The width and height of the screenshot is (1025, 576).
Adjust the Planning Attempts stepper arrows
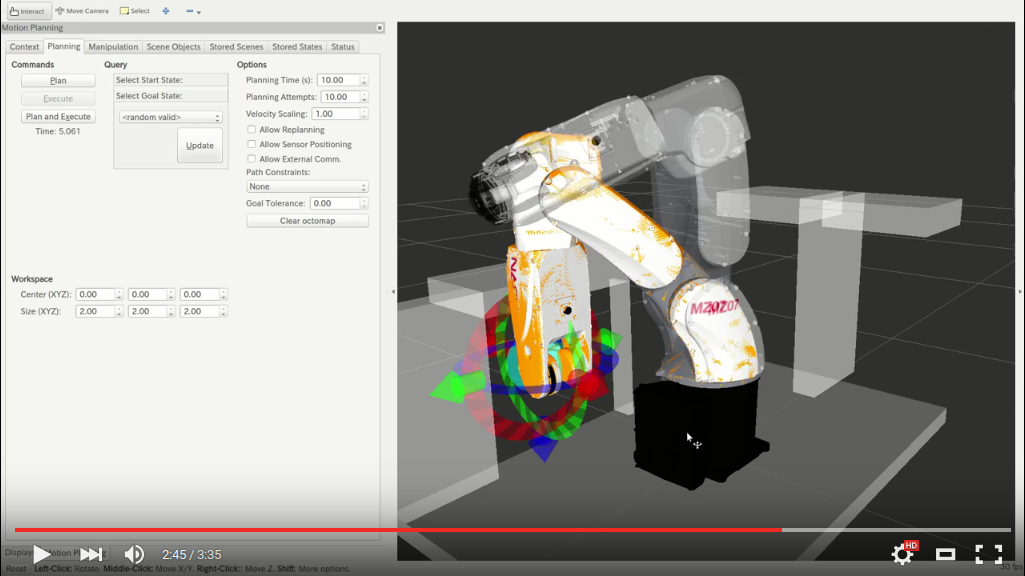click(364, 97)
